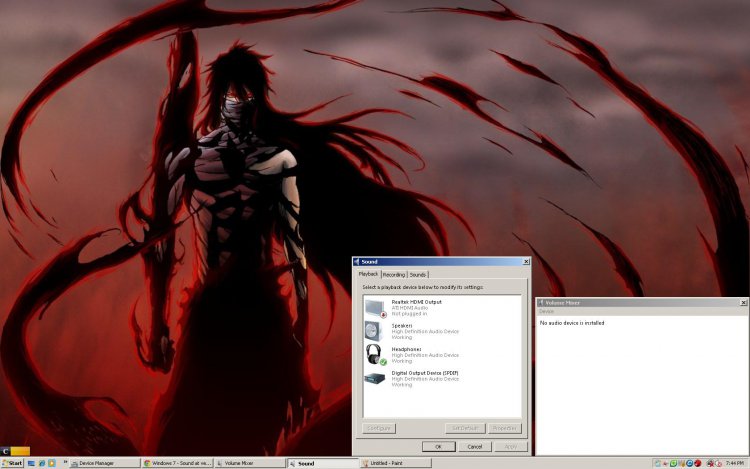This screenshot has height=469, width=750.
Task: Switch to Untitled - Paint taskbar button
Action: pyautogui.click(x=396, y=463)
